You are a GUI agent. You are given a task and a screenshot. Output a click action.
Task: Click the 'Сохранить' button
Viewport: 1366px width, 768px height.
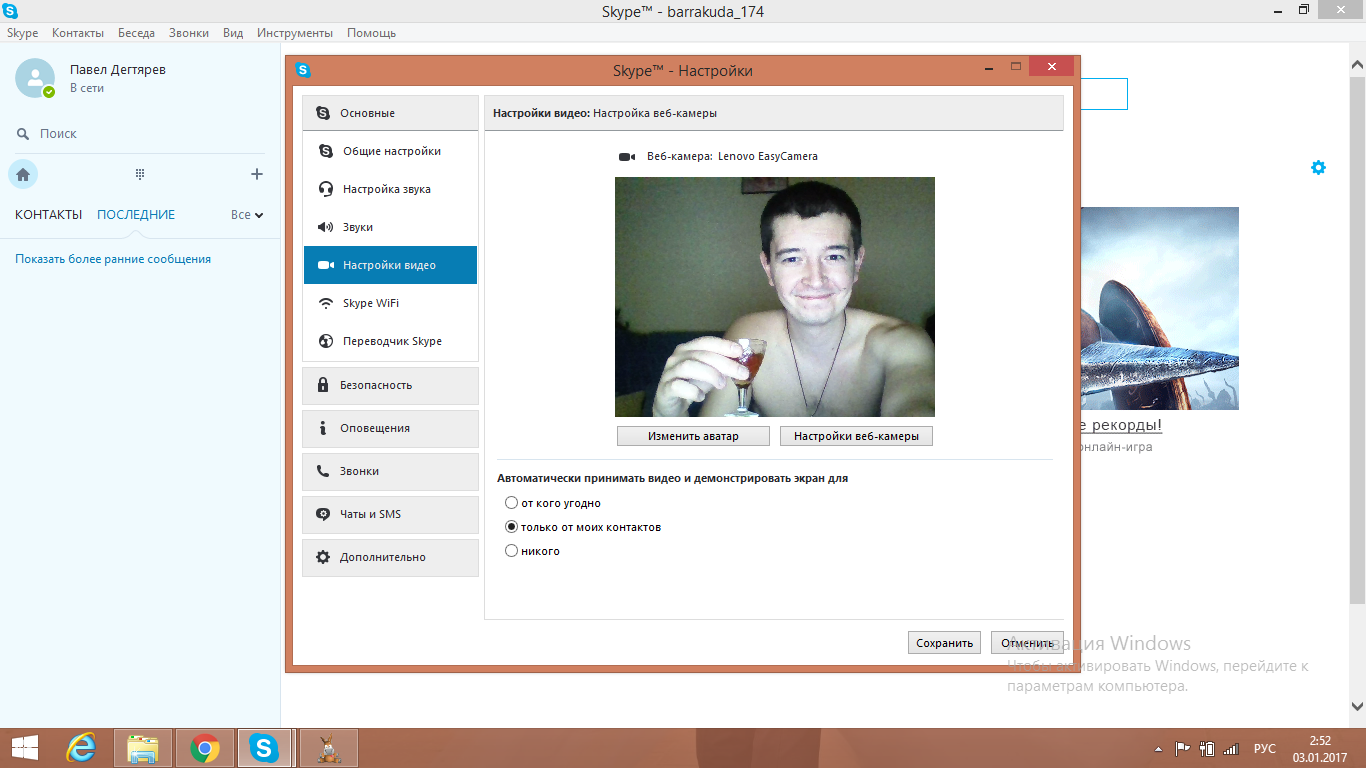[x=944, y=643]
